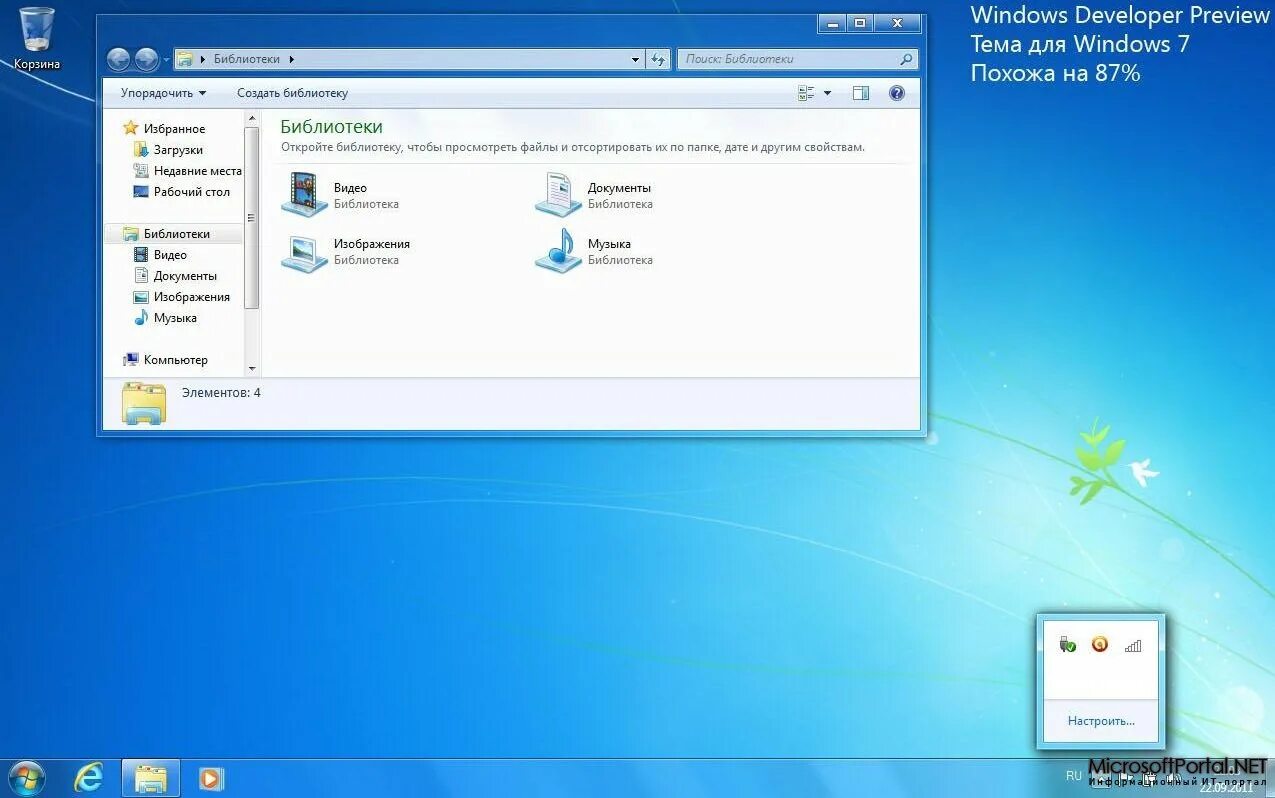Screen dimensions: 1275x798
Task: Open Музыка under Библиотеки in sidebar
Action: [175, 318]
